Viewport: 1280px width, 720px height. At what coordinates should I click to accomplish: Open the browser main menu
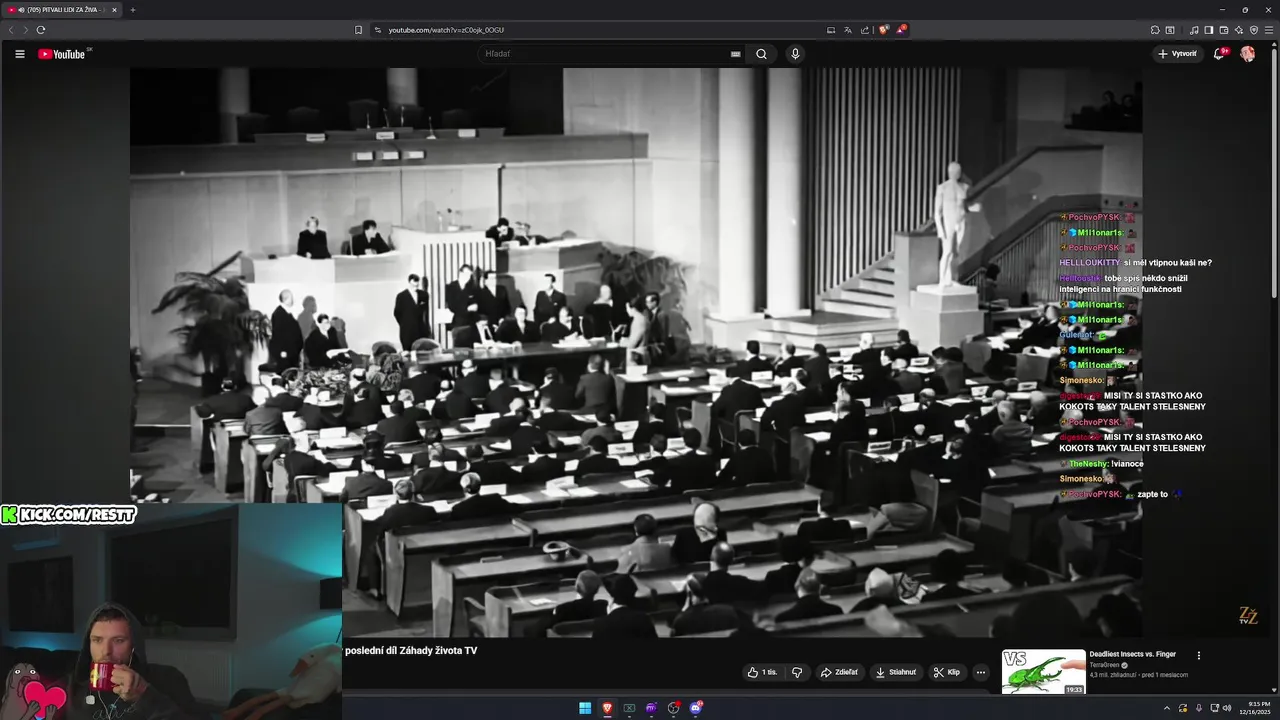pyautogui.click(x=1269, y=30)
